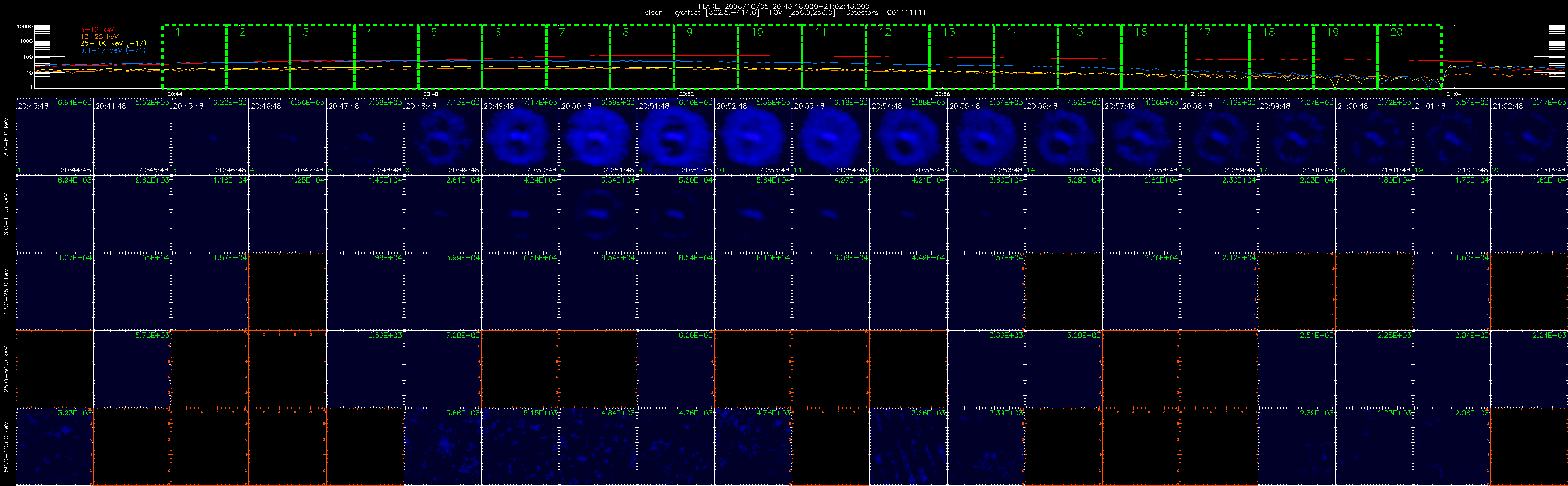This screenshot has height=486, width=1568.
Task: Click the lightcurve y-axis '10000' label
Action: pyautogui.click(x=24, y=27)
